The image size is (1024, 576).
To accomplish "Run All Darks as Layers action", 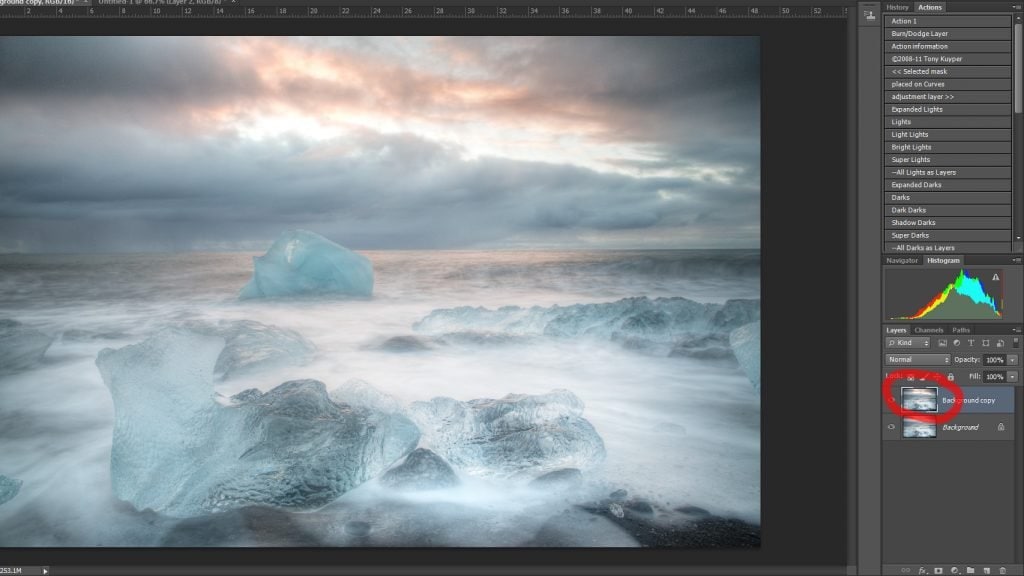I will [x=947, y=248].
